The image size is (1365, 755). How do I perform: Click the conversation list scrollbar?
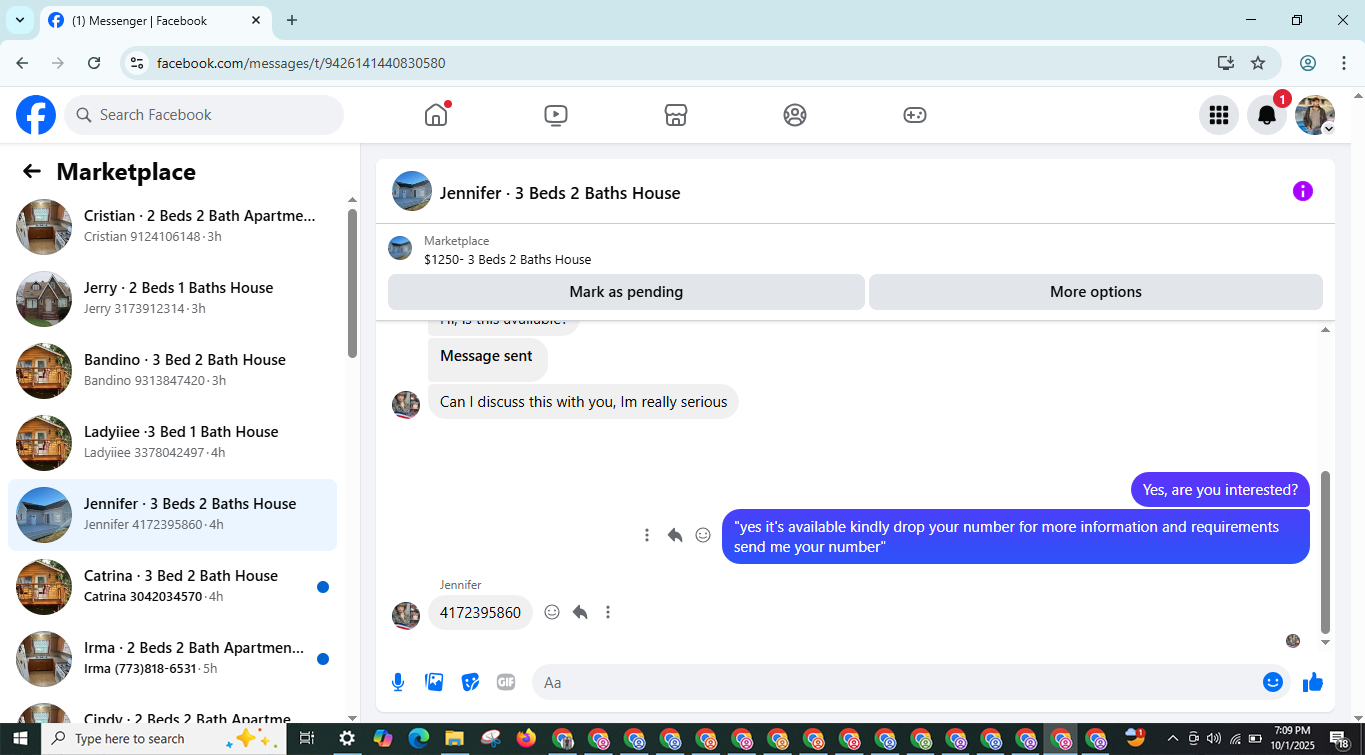pos(352,283)
